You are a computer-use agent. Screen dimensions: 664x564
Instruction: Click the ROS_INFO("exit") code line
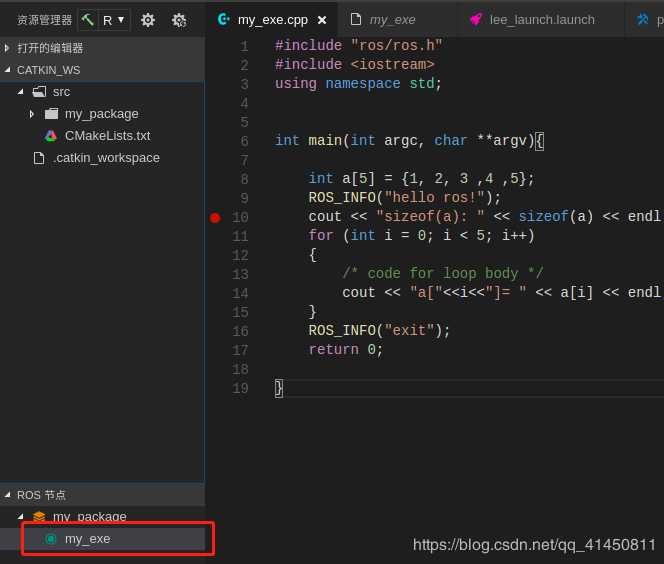pos(379,331)
